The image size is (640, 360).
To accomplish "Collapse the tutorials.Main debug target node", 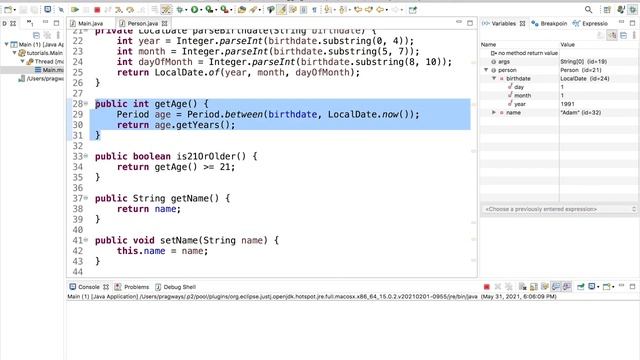I will click(14, 53).
